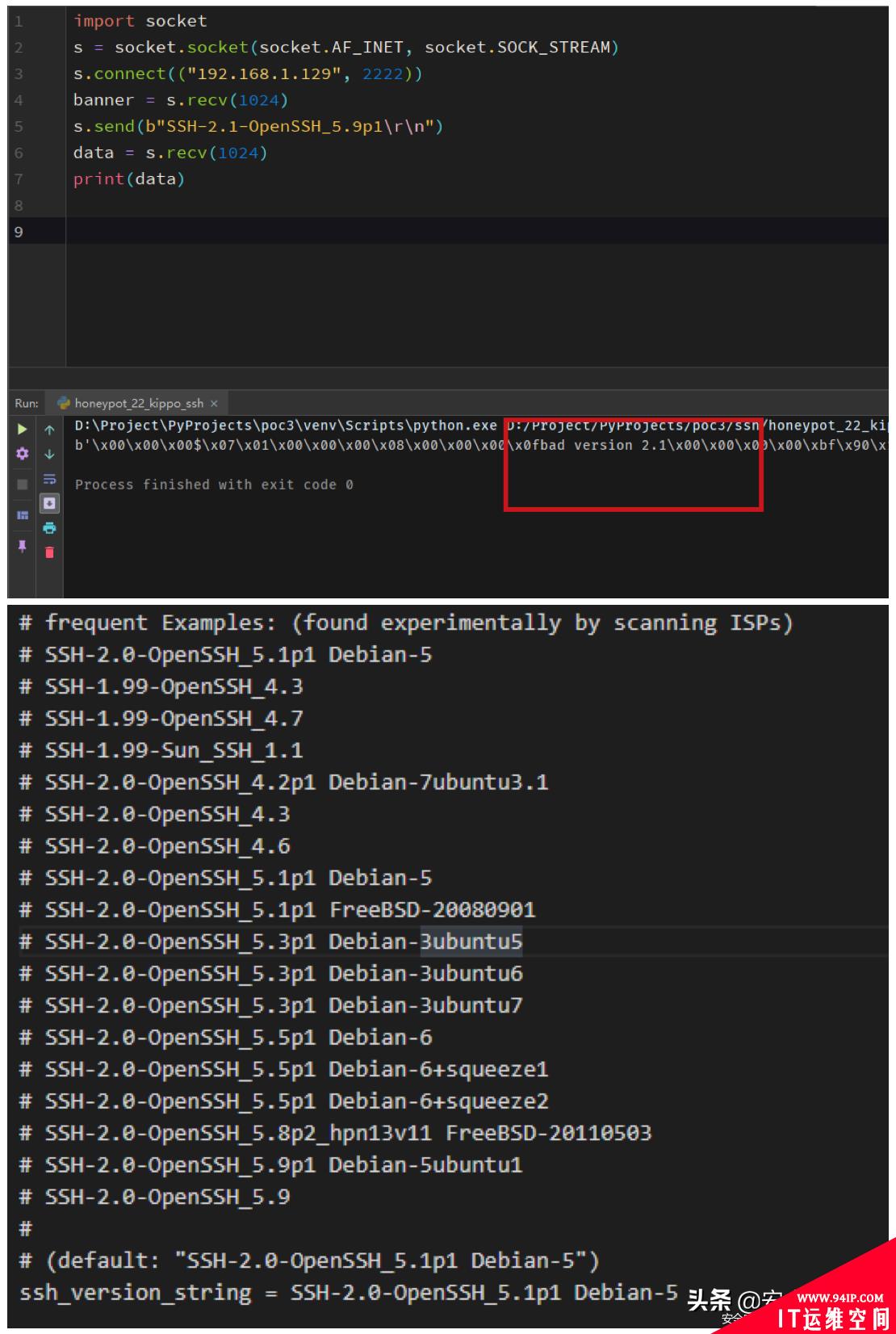Toggle scroll to end icon in Run console
The image size is (896, 1334).
(49, 503)
